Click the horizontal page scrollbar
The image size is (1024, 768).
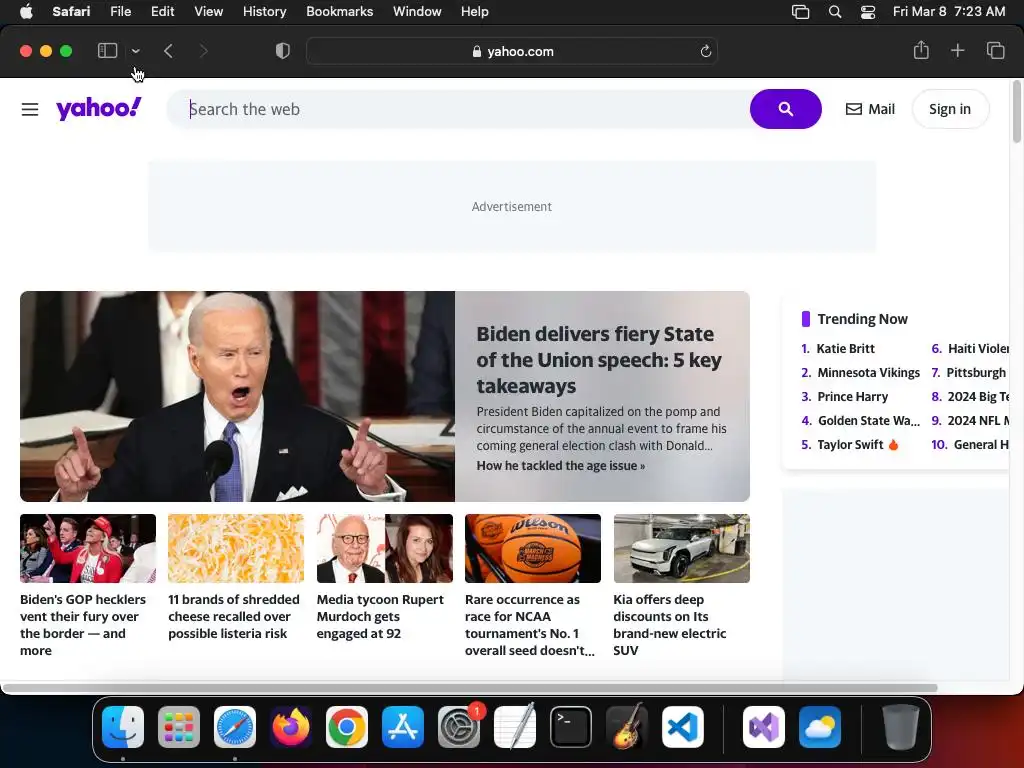click(x=470, y=688)
